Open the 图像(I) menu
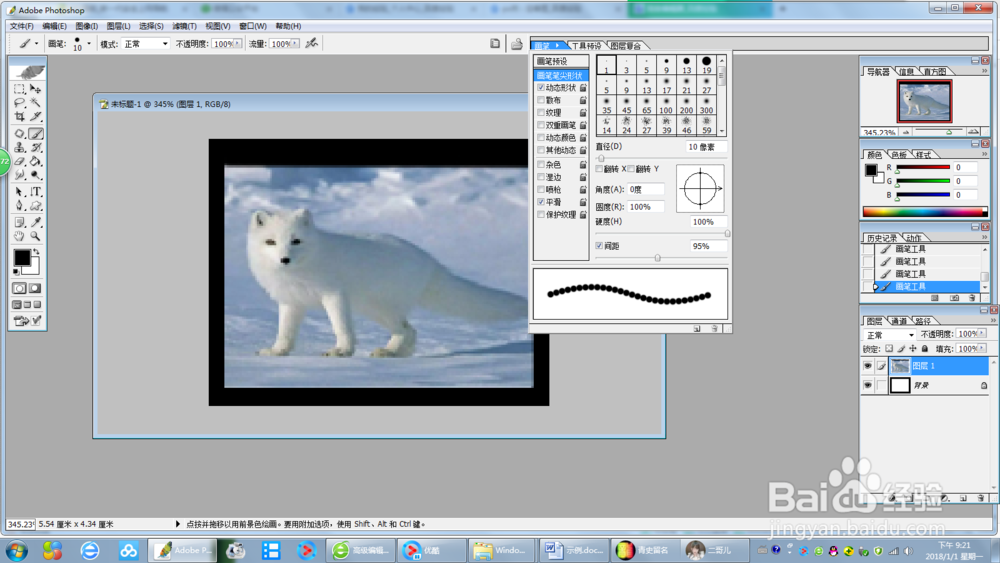Viewport: 1000px width, 563px height. (87, 26)
